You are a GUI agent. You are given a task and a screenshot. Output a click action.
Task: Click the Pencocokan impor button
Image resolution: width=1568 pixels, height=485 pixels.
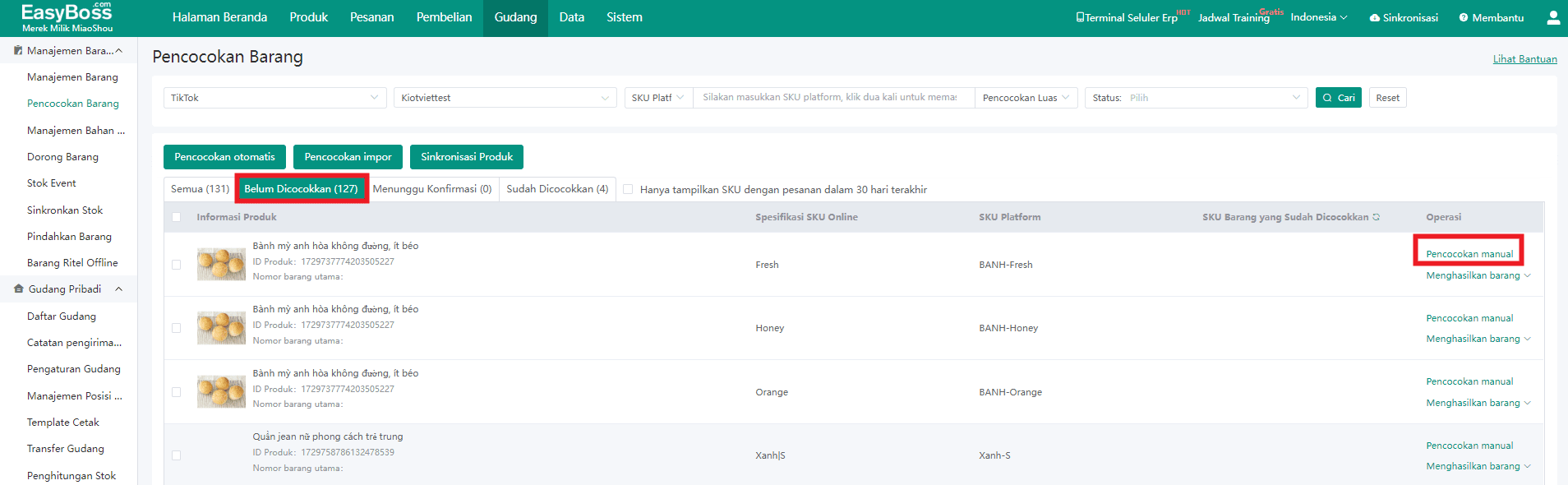pos(348,157)
